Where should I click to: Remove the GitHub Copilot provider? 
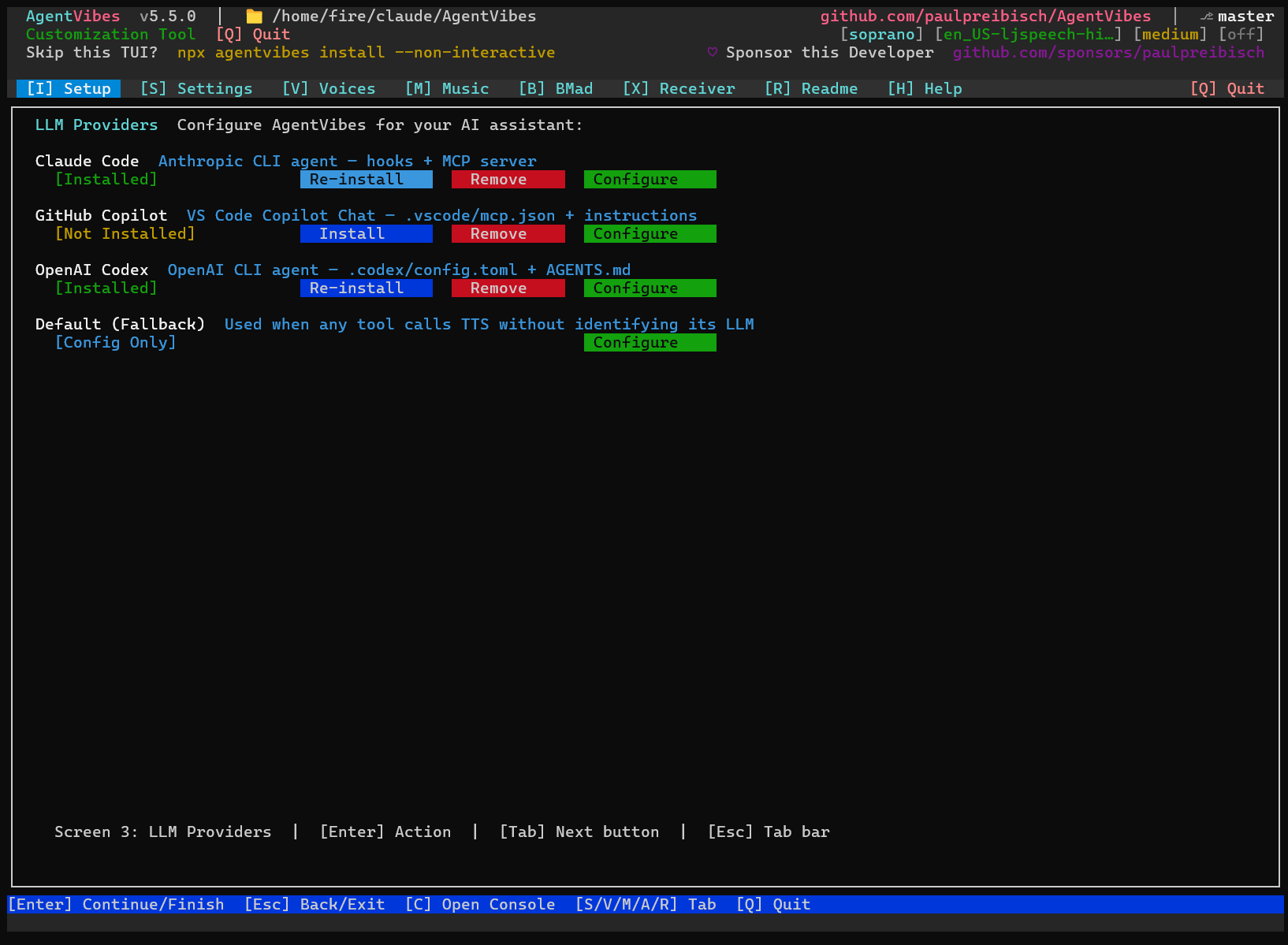pyautogui.click(x=508, y=234)
